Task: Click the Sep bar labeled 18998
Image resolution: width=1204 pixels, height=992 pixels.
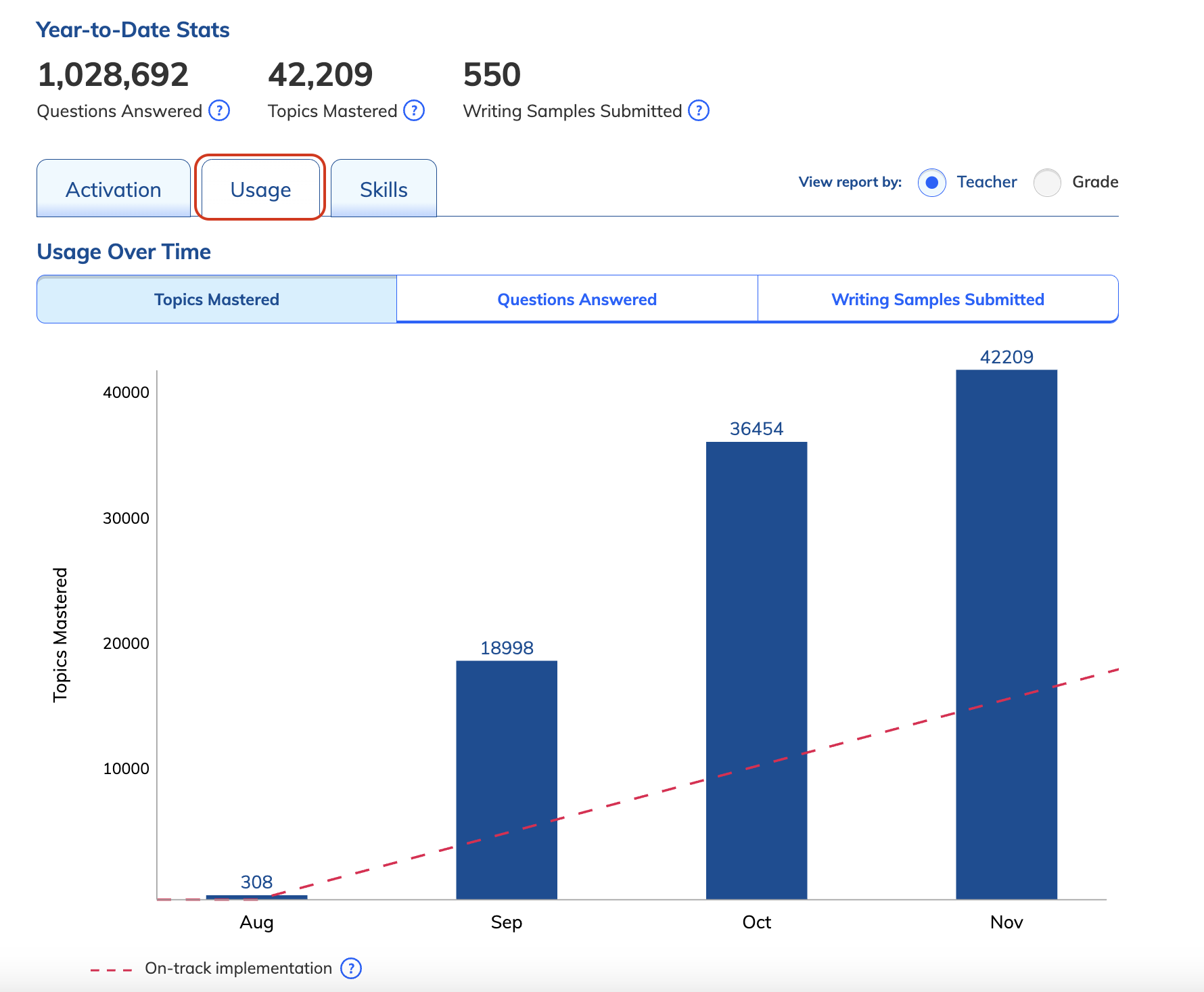Action: click(x=507, y=780)
